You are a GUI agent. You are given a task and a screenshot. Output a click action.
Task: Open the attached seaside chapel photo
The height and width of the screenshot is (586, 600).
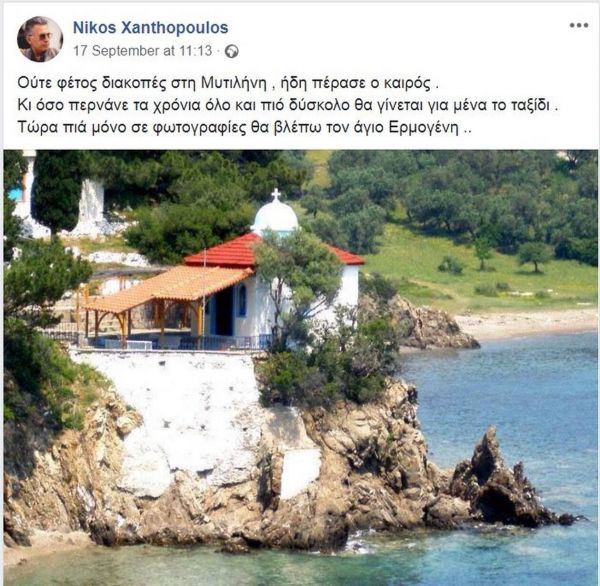300,367
